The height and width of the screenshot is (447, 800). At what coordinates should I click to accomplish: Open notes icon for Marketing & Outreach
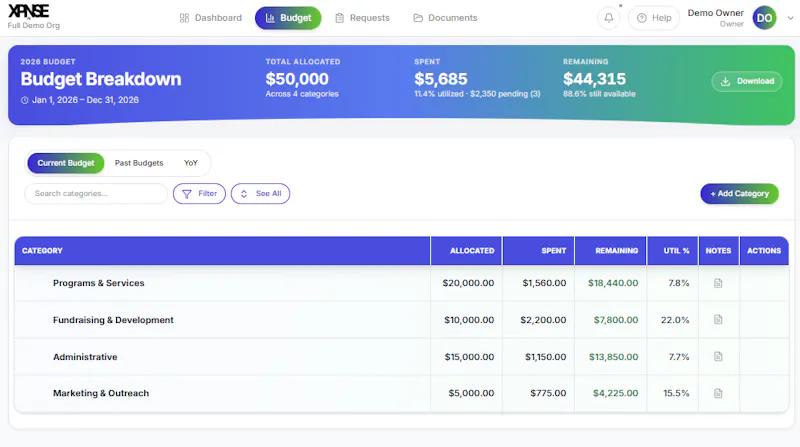click(x=718, y=393)
